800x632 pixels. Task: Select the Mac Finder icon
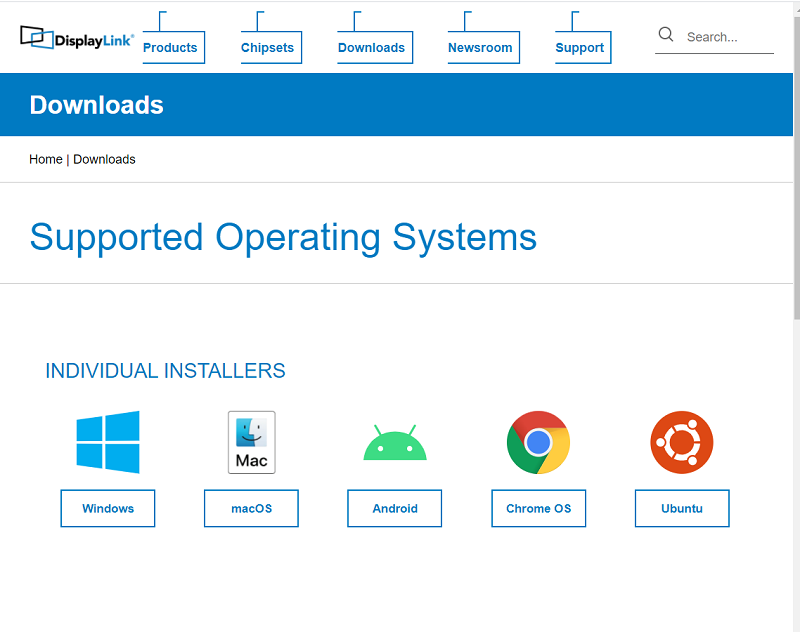point(252,442)
